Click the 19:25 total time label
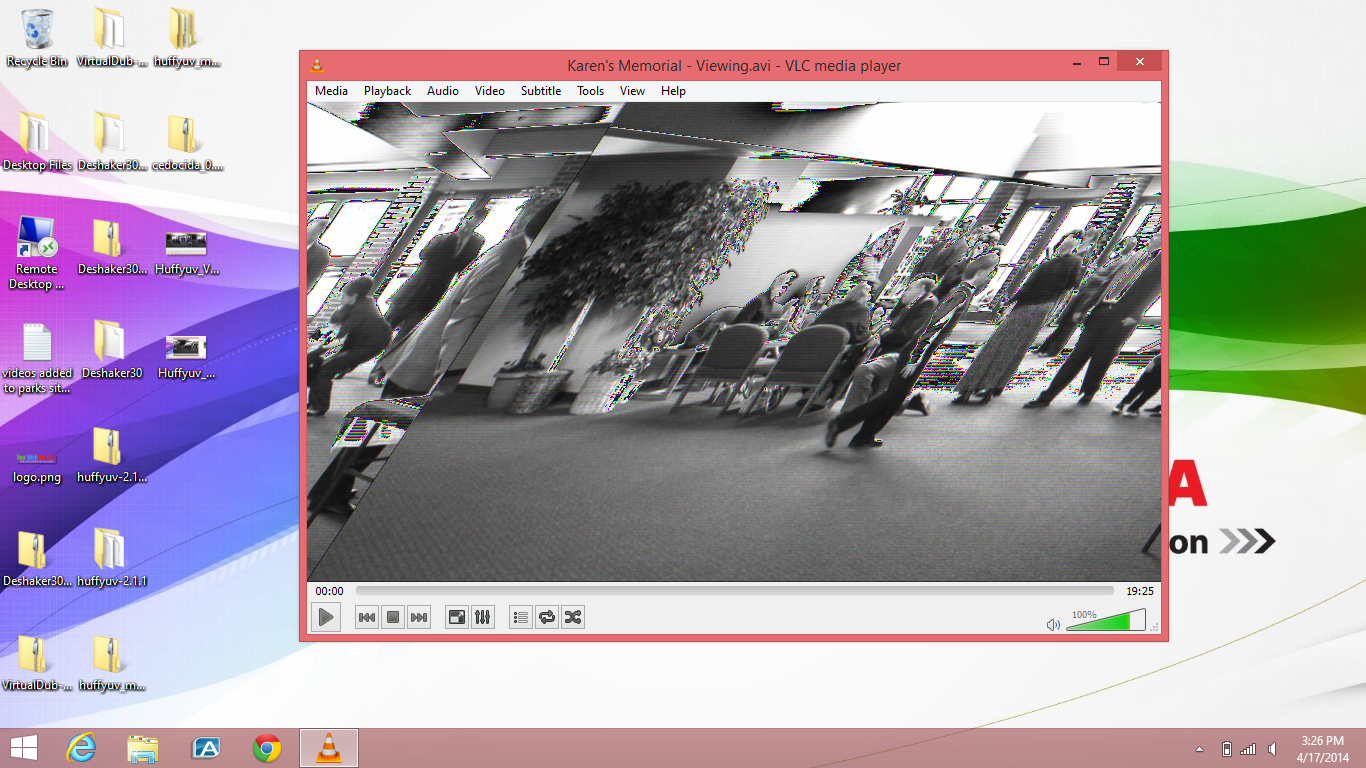Viewport: 1366px width, 768px height. click(1140, 591)
